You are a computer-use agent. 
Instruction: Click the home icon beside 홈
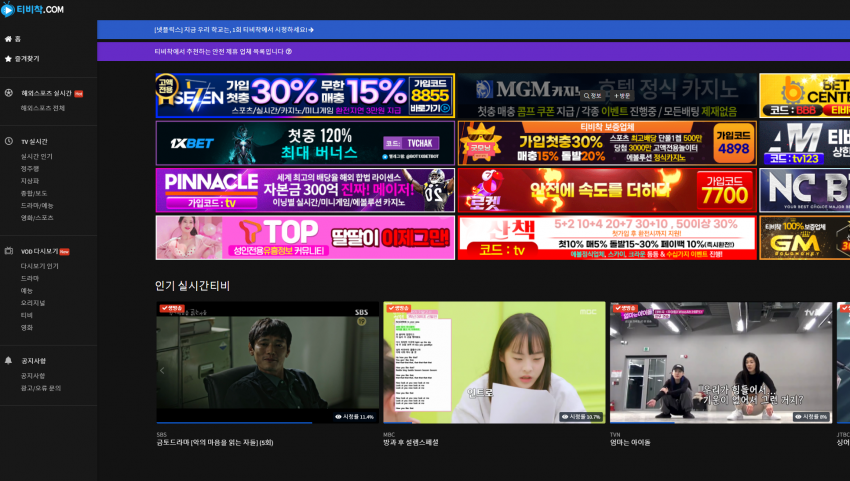[8, 39]
